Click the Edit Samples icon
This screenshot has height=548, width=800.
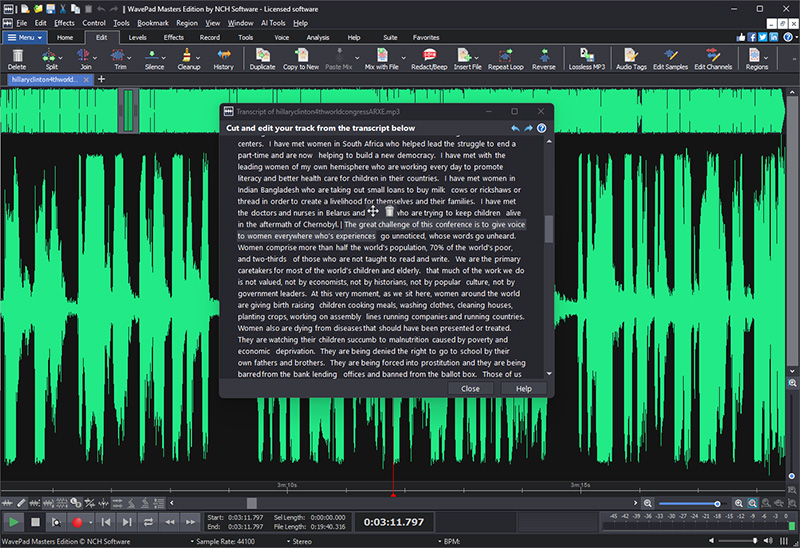point(670,56)
